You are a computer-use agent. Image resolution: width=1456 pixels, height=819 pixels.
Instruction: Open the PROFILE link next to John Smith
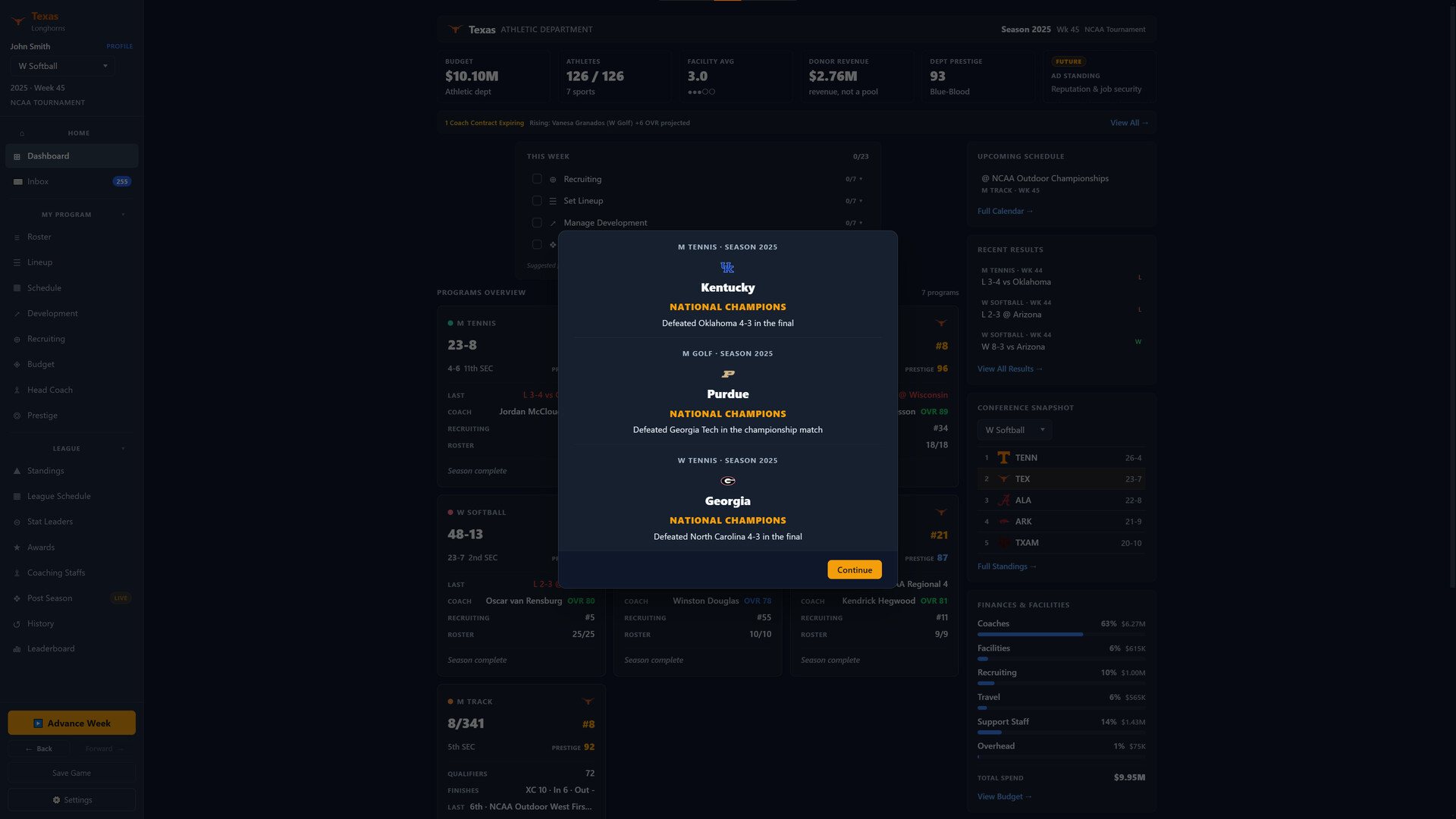(x=119, y=46)
